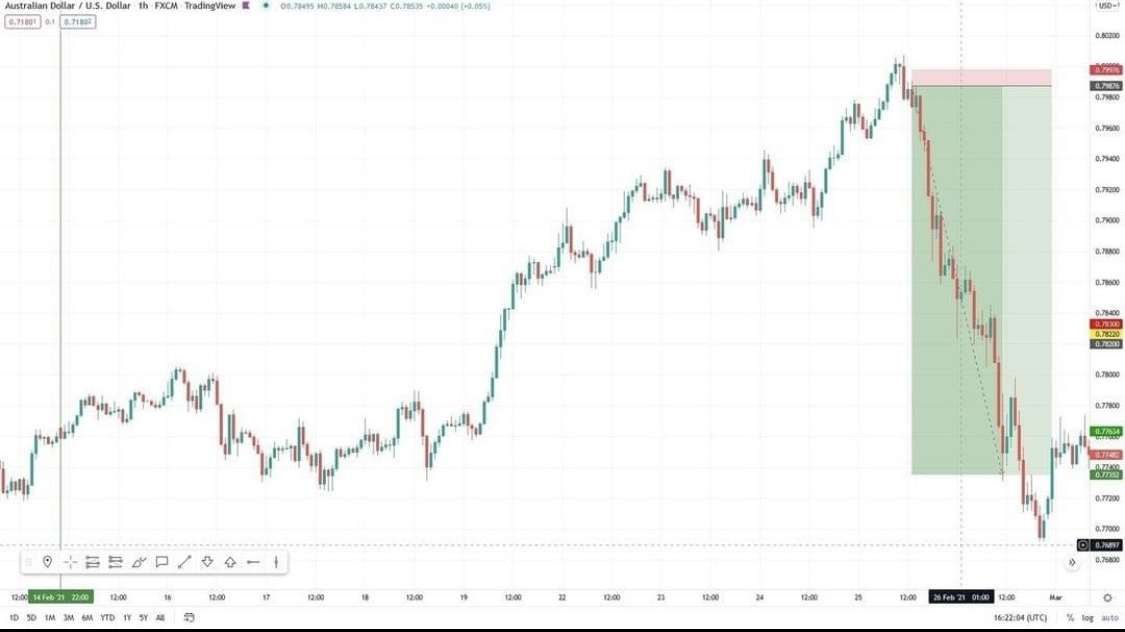Select the arrow up marker tool
The height and width of the screenshot is (632, 1125).
point(230,562)
